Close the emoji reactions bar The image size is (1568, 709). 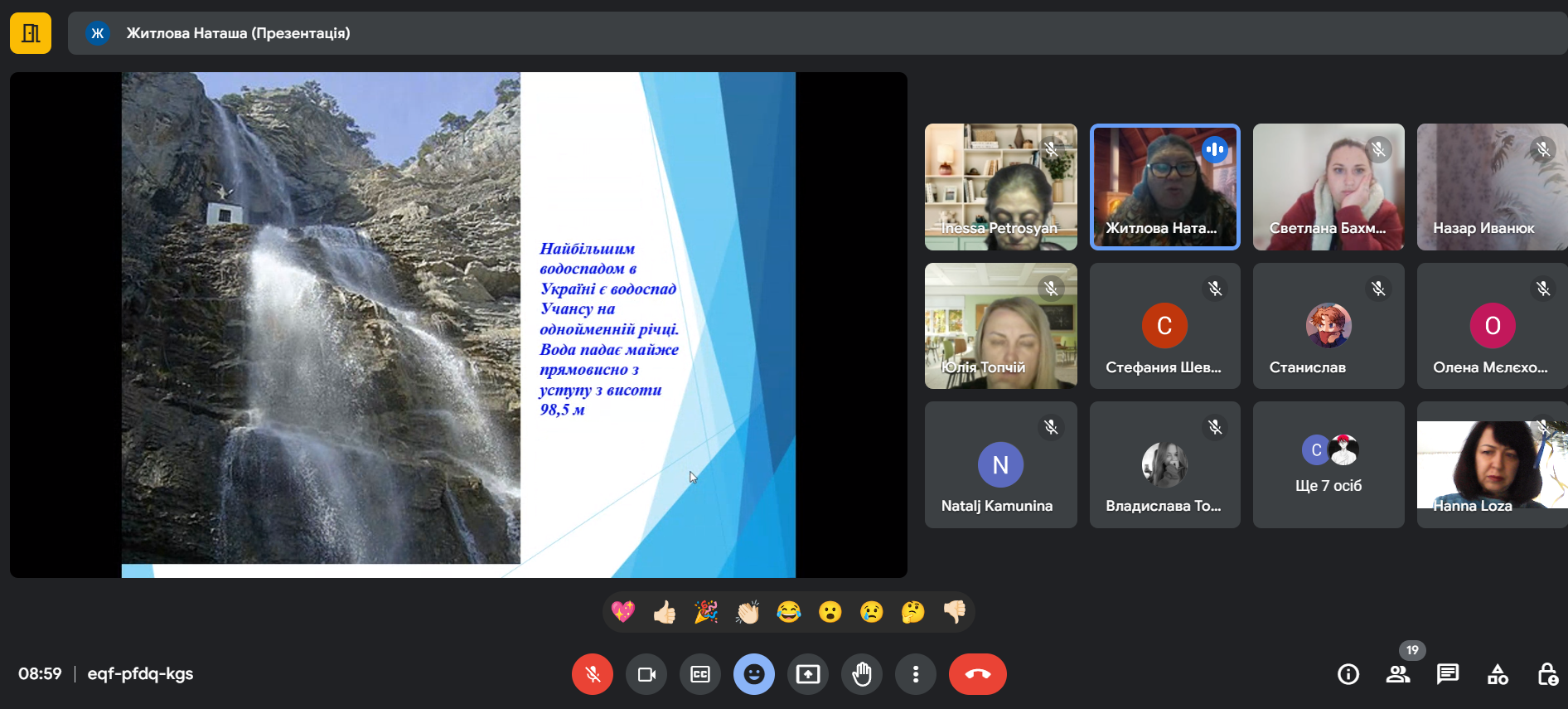pos(754,674)
